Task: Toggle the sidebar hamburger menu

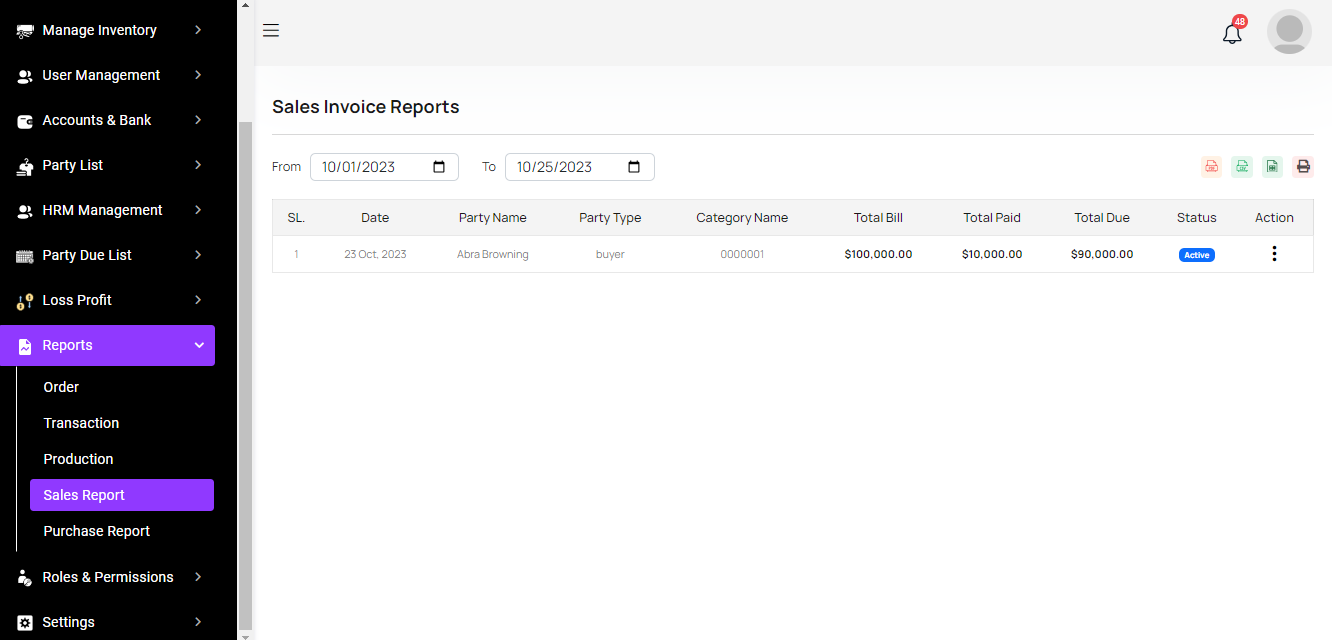Action: pyautogui.click(x=271, y=31)
